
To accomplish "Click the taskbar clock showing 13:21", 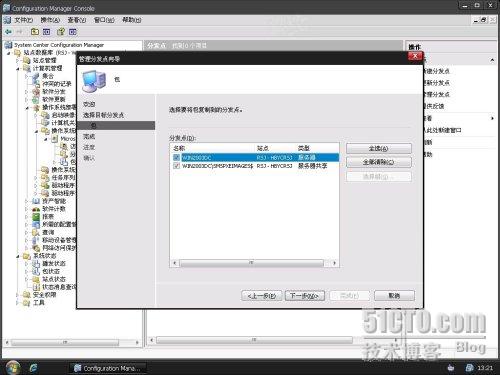I will (485, 368).
